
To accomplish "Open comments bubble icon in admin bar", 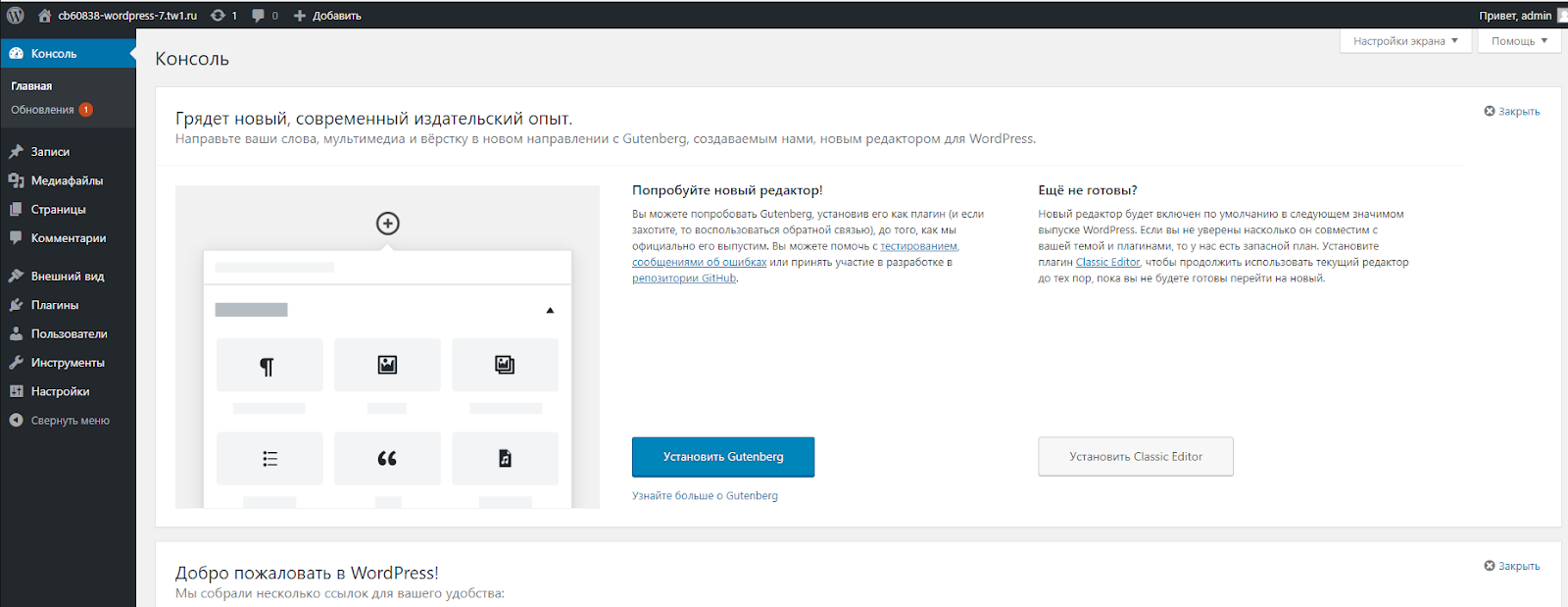I will point(259,16).
